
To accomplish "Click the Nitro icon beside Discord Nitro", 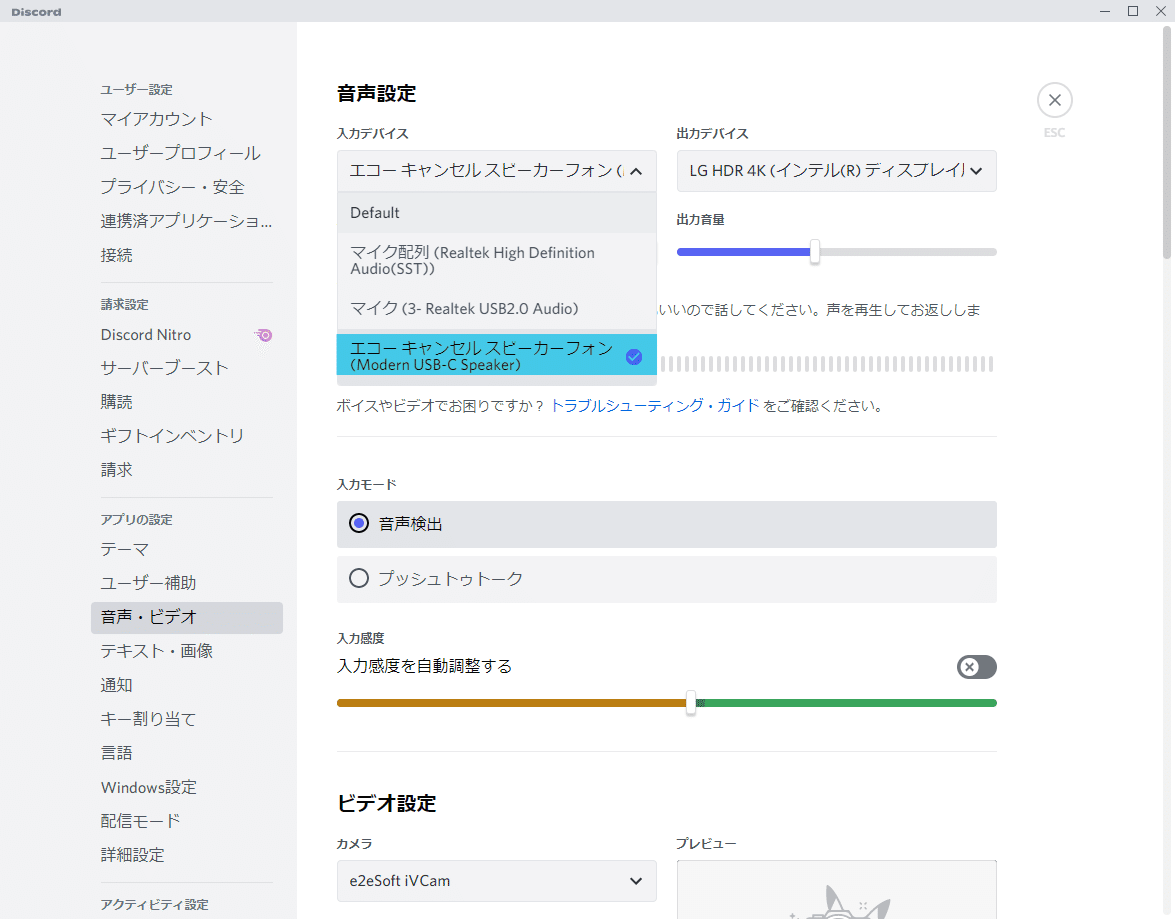I will (x=263, y=335).
